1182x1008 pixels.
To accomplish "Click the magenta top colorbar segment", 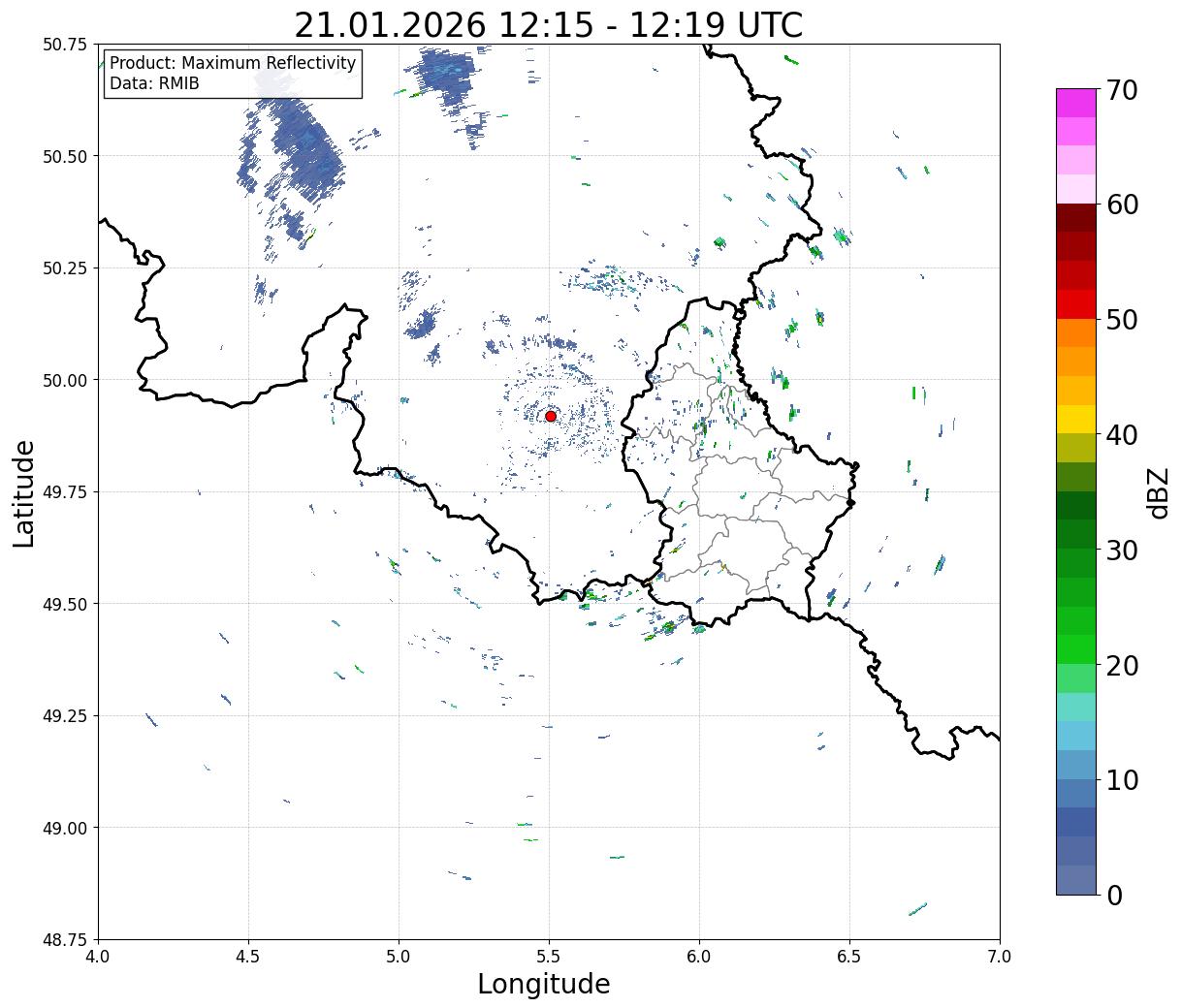I will click(1076, 103).
